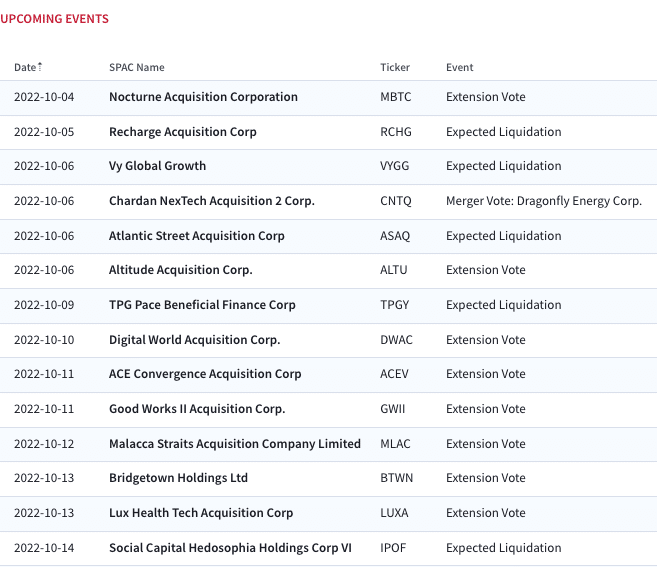657x567 pixels.
Task: Click the Event column header
Action: tap(459, 67)
